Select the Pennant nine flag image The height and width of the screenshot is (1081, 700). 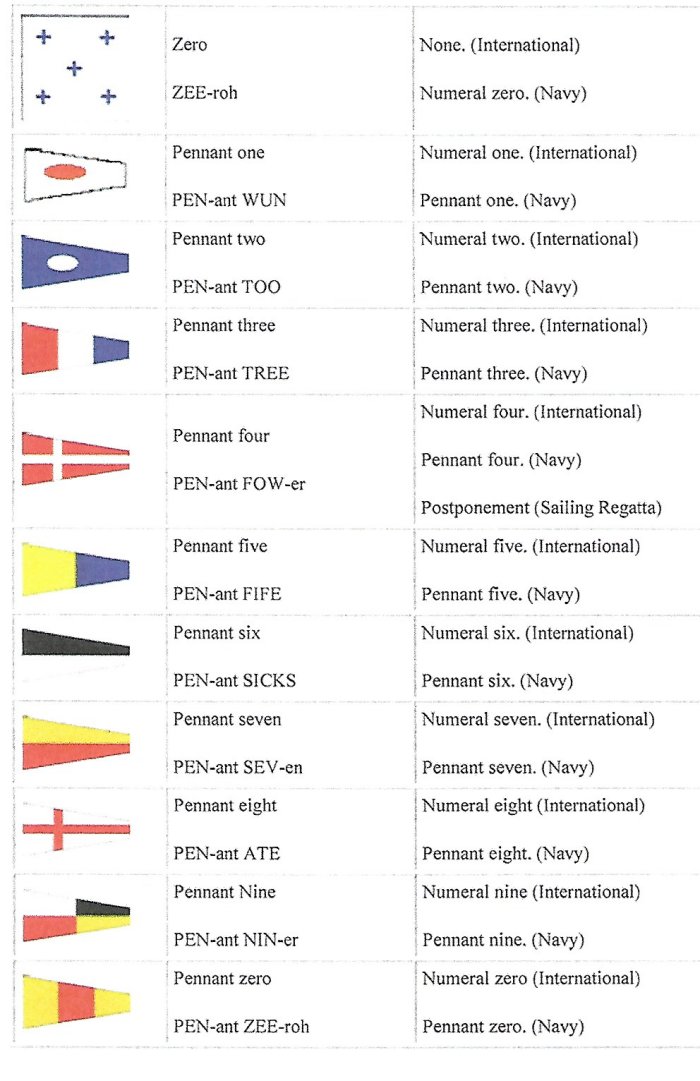(76, 916)
